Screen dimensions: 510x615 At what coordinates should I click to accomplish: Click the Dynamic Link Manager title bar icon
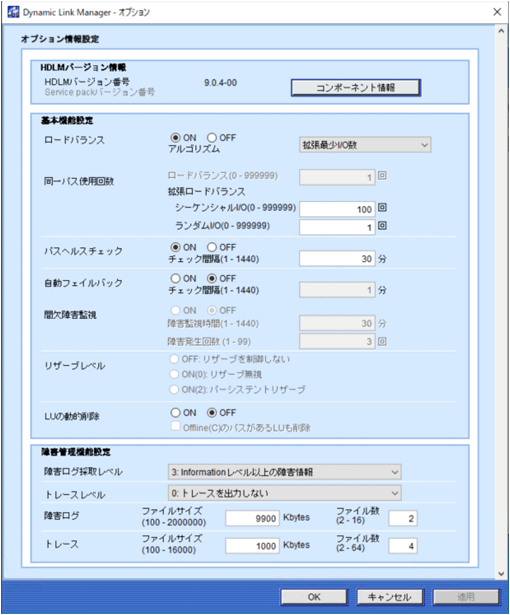point(13,12)
